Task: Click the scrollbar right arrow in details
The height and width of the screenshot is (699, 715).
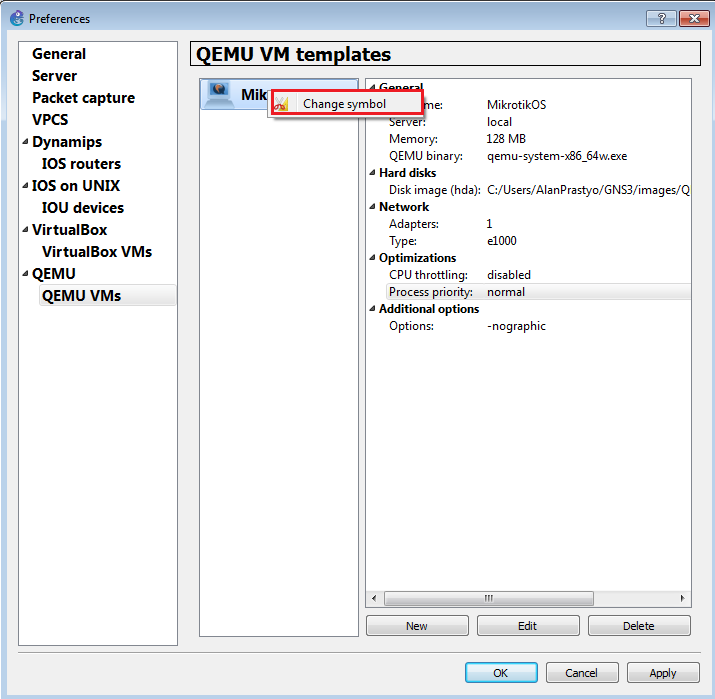Action: point(682,598)
